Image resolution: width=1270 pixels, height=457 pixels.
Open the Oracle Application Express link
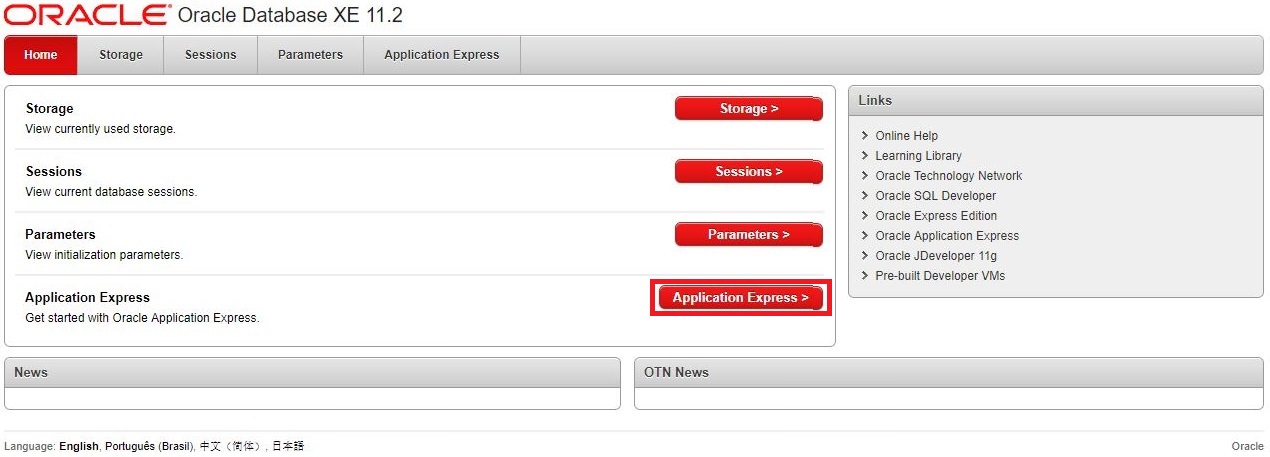947,236
